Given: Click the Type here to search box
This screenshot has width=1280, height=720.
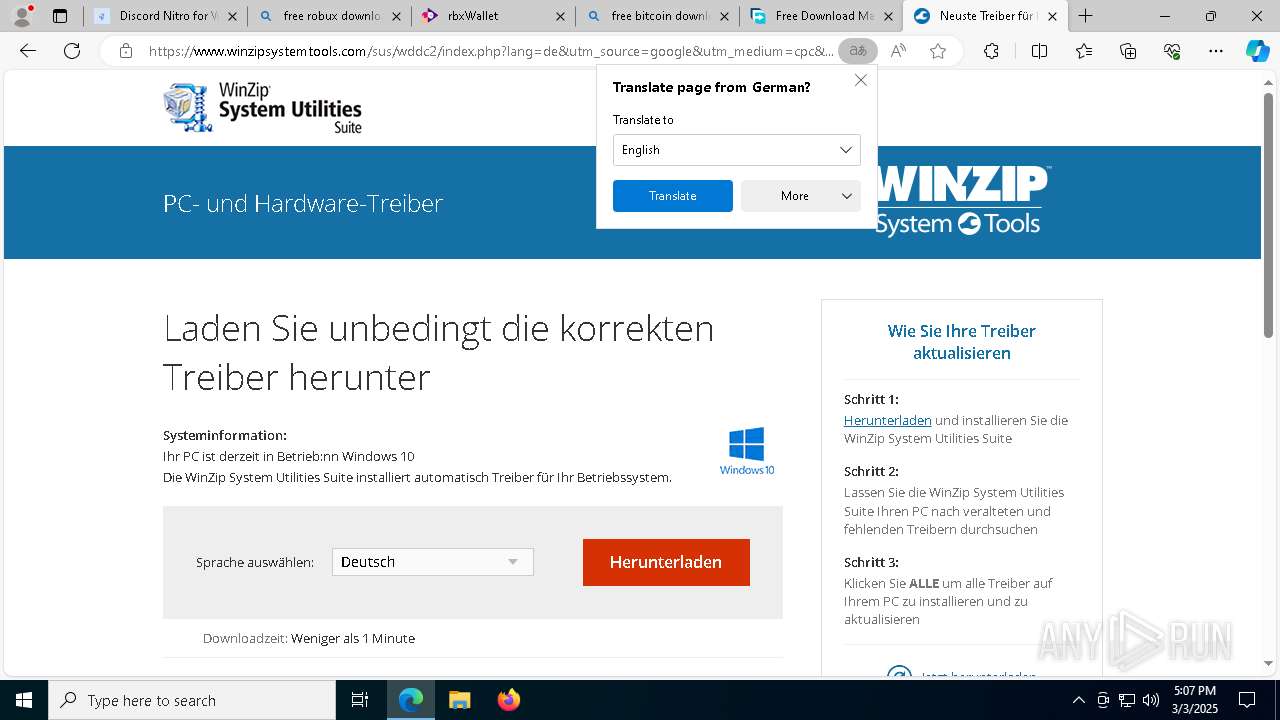Looking at the screenshot, I should click(x=192, y=700).
